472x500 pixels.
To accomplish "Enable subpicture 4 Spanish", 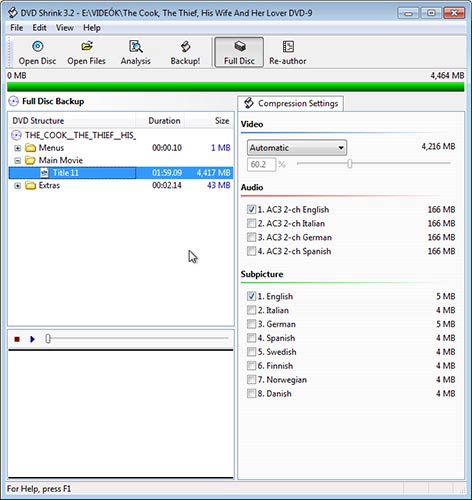I will (x=251, y=338).
